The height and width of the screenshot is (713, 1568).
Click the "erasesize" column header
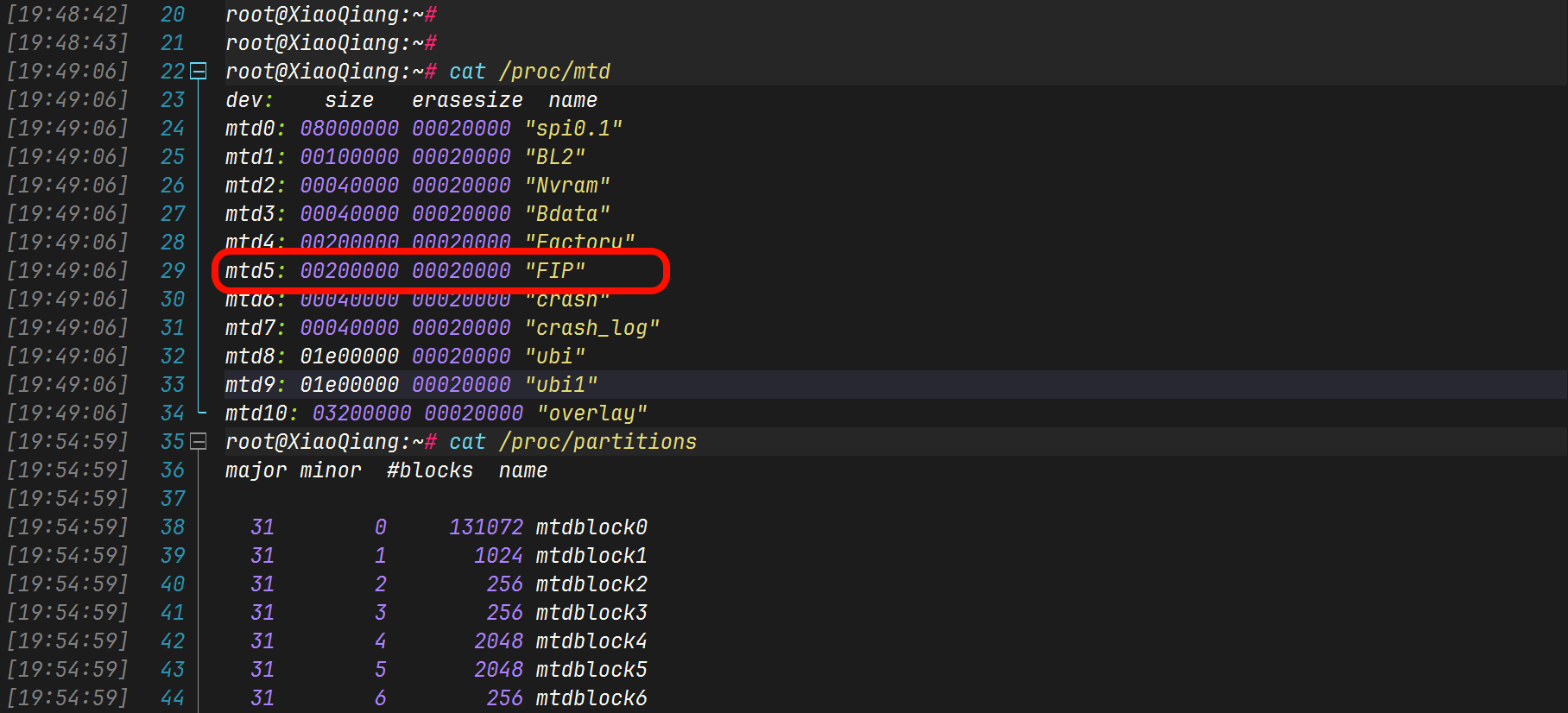[467, 100]
